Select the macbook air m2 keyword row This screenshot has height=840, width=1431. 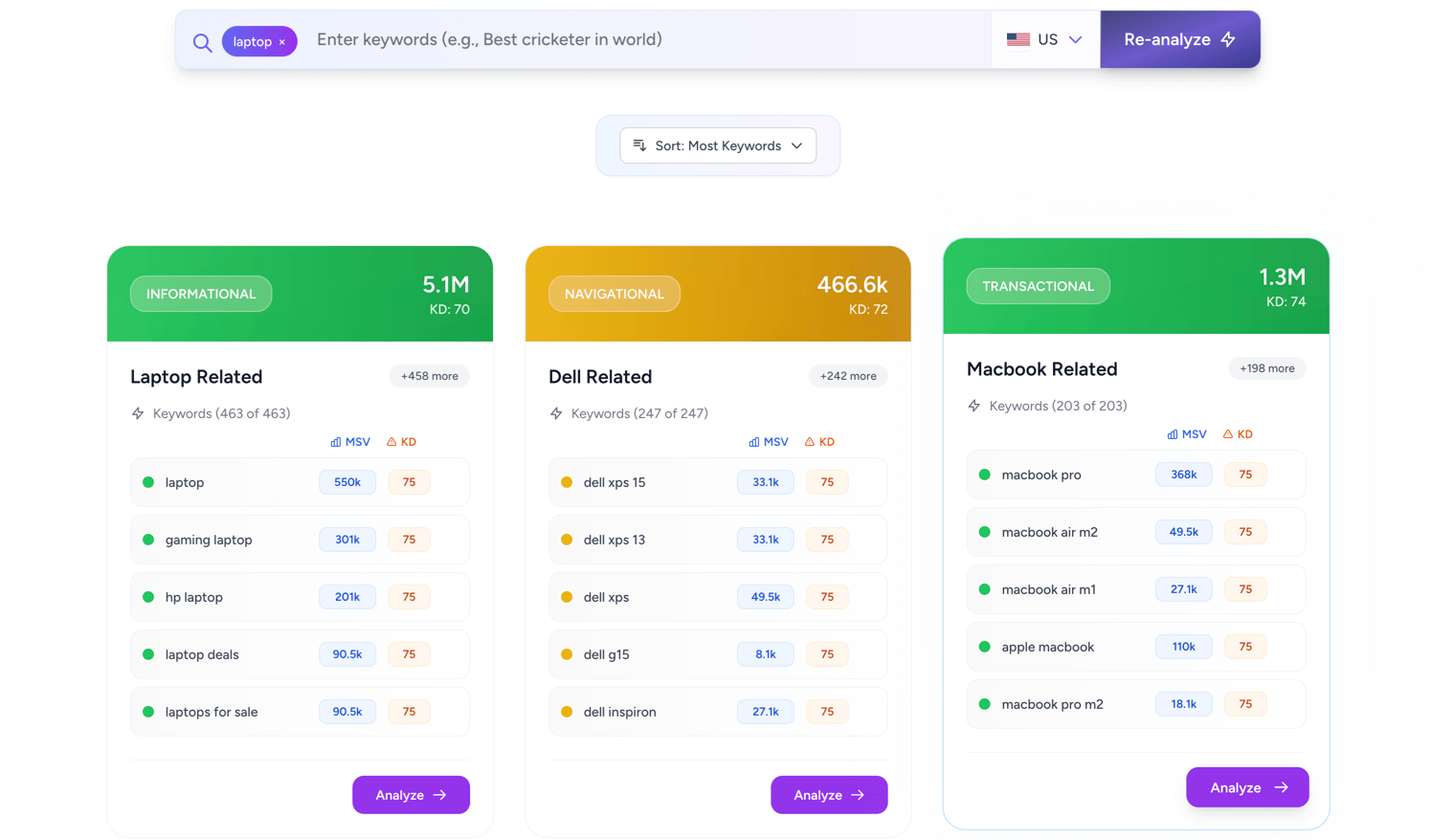(x=1135, y=532)
